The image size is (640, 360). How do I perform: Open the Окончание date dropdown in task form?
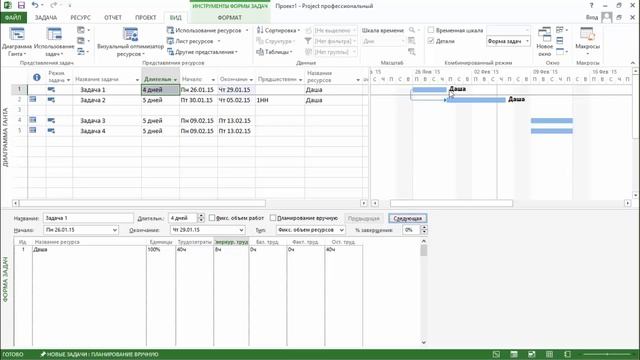[241, 230]
